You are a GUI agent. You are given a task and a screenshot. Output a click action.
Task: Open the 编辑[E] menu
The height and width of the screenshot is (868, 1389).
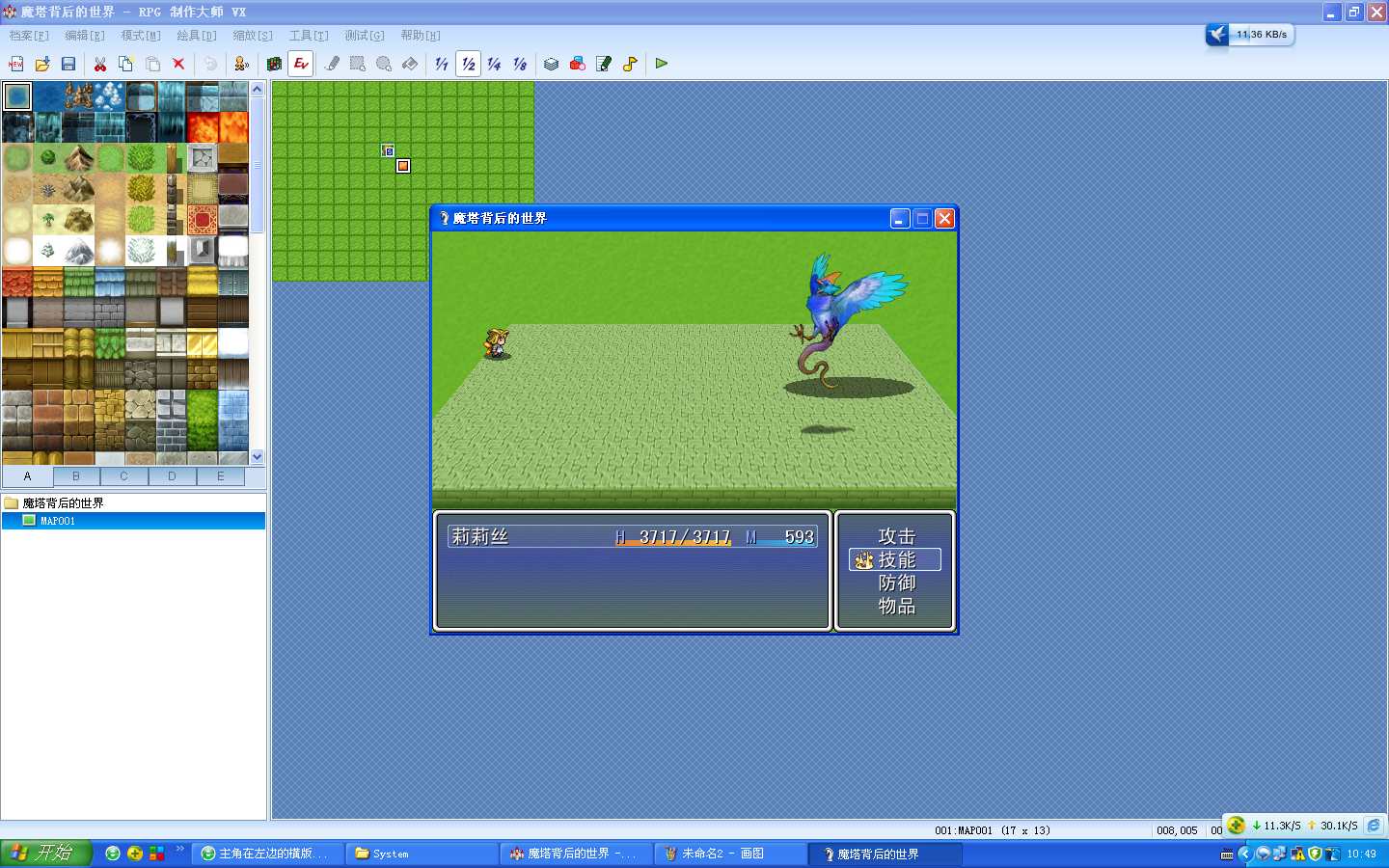[85, 36]
